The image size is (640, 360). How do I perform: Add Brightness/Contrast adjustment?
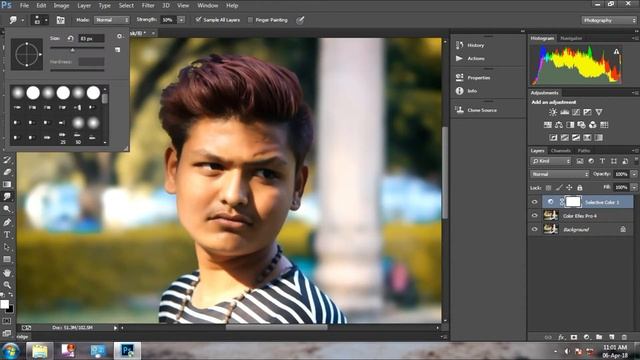[x=553, y=112]
